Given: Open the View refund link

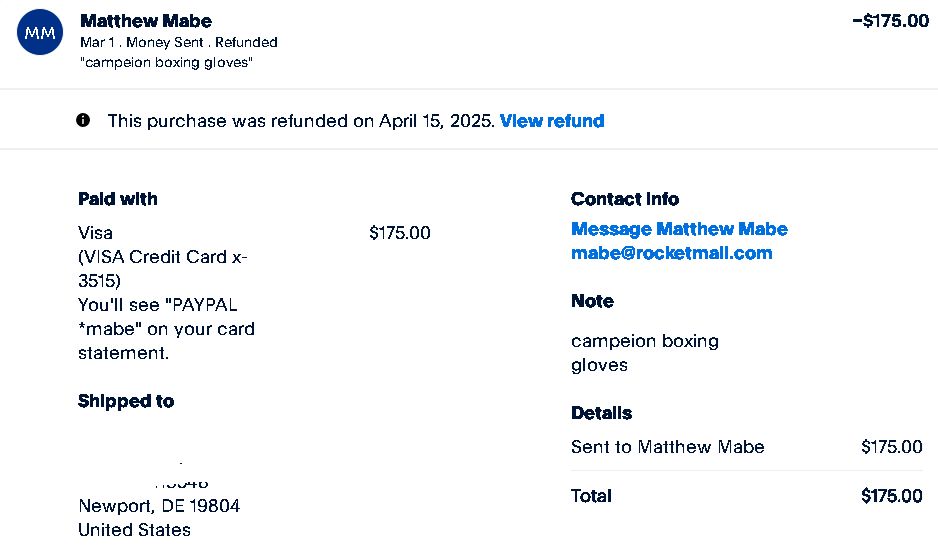Looking at the screenshot, I should [x=552, y=121].
